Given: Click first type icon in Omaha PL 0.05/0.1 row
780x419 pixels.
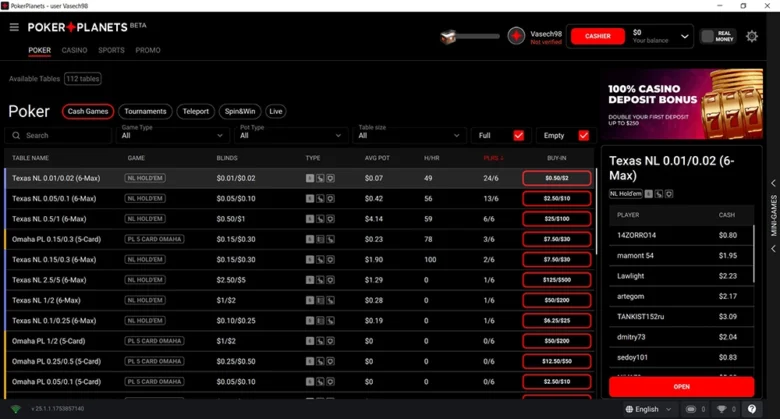Looking at the screenshot, I should [310, 382].
